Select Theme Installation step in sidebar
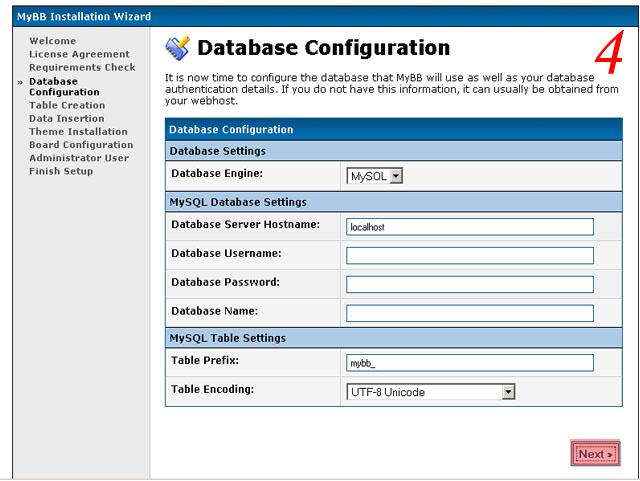 click(x=78, y=131)
